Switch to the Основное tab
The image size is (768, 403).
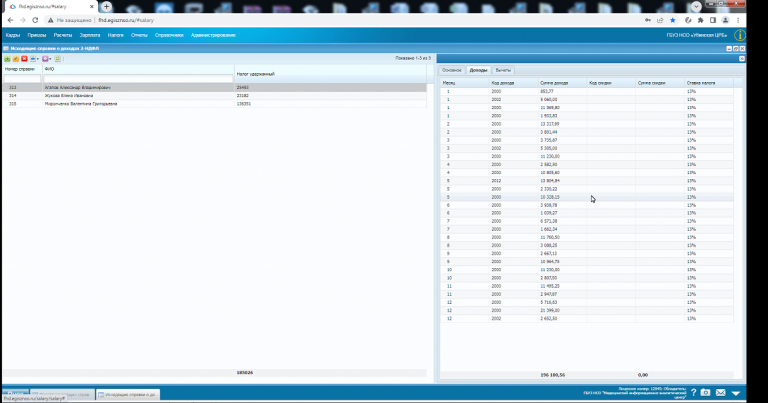452,70
